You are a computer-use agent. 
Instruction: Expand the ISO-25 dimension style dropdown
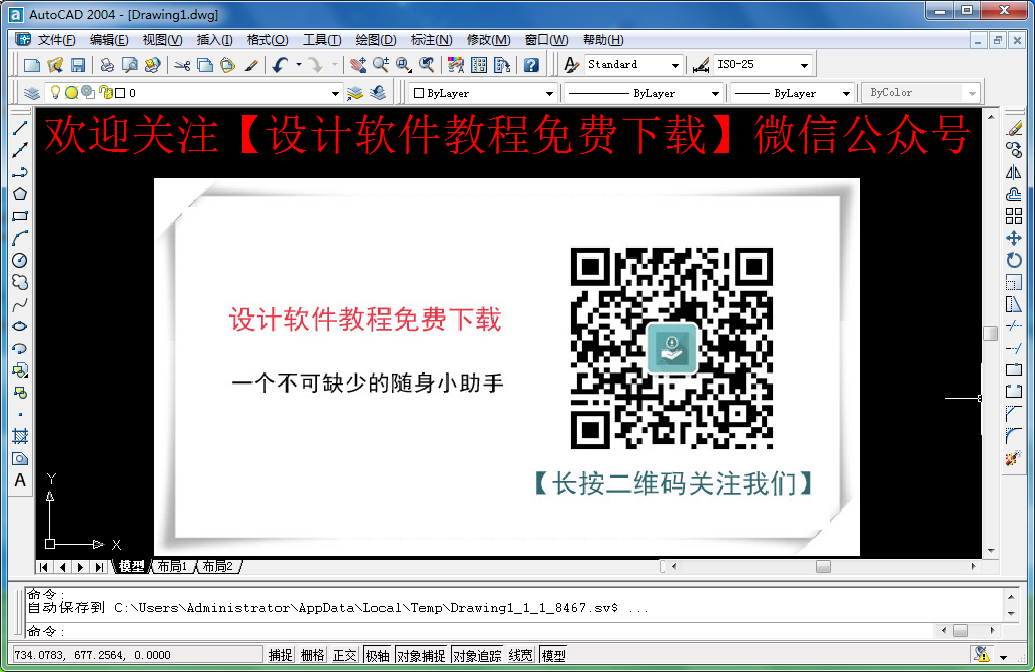(805, 65)
